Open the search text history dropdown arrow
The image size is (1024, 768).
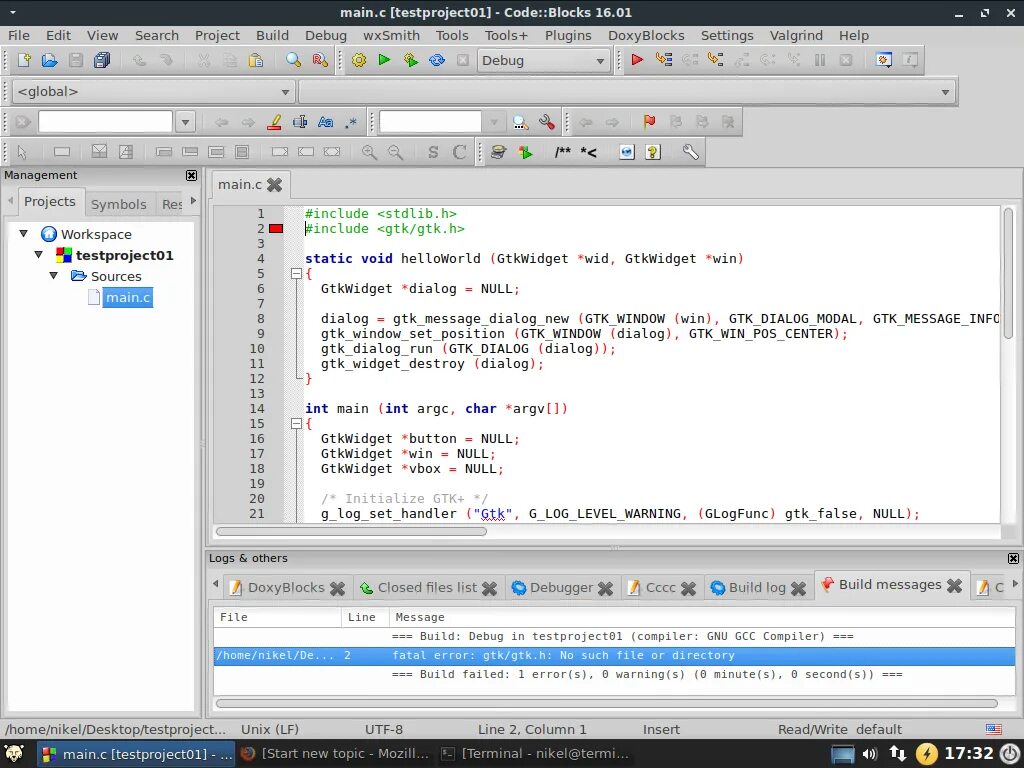185,122
